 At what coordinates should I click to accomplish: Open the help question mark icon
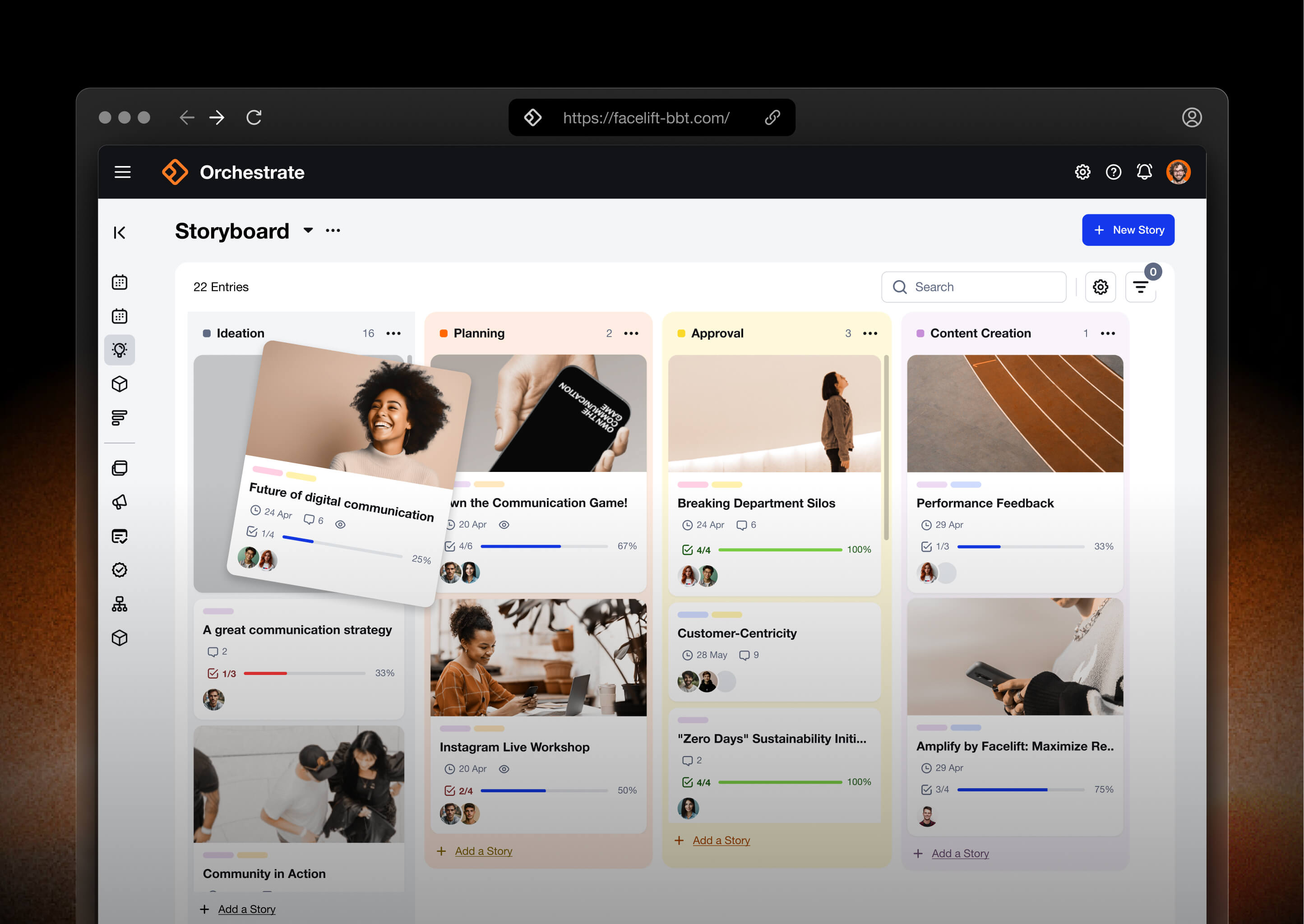click(x=1114, y=172)
